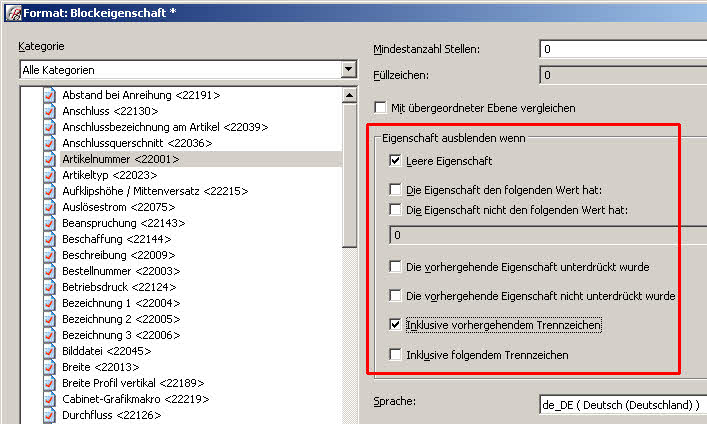
Task: Click the icon beside Artikelnummer <22001>
Action: (x=50, y=159)
